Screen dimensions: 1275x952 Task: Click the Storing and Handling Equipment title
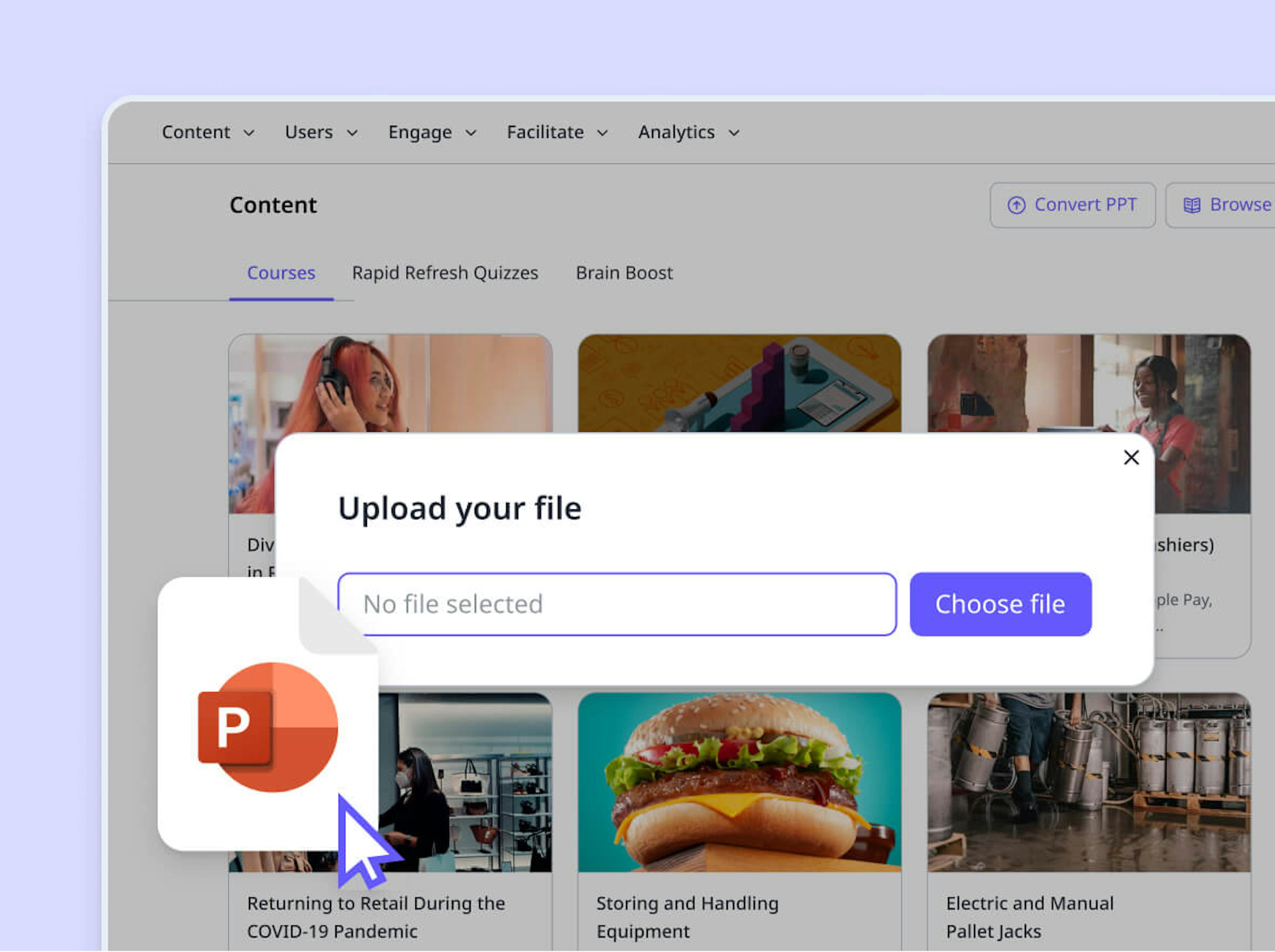pyautogui.click(x=687, y=917)
